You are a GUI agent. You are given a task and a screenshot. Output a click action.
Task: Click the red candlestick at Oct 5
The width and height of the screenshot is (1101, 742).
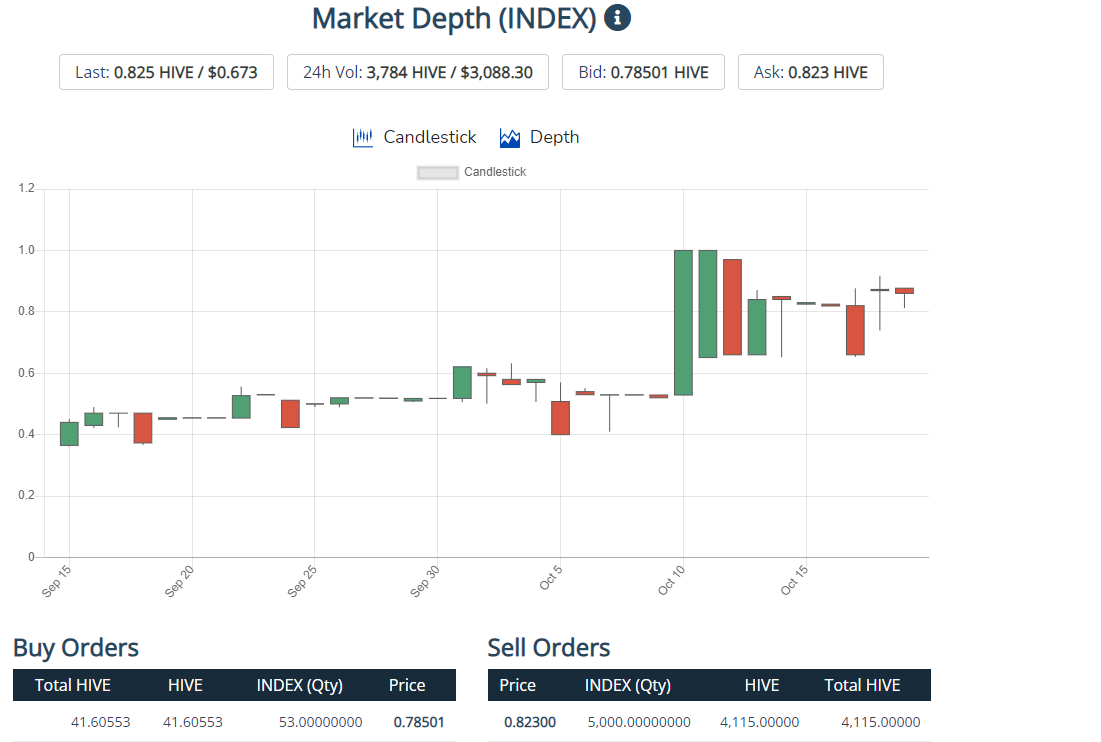560,418
